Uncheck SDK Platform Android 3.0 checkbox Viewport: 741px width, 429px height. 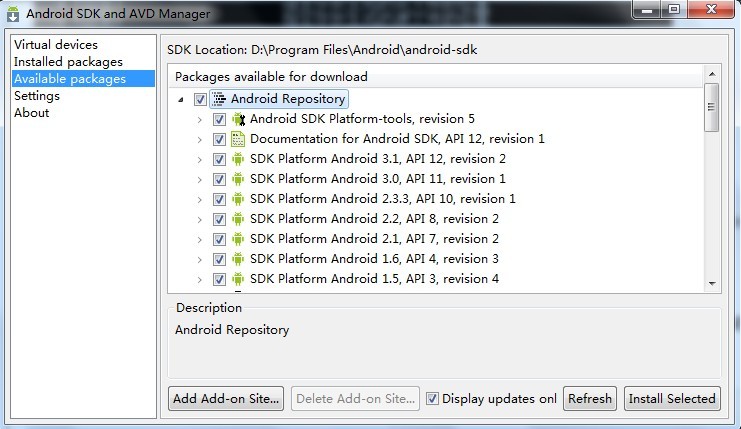(219, 179)
